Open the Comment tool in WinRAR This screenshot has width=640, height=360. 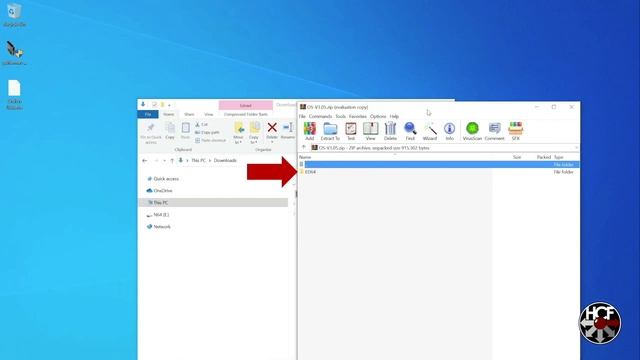tap(494, 131)
